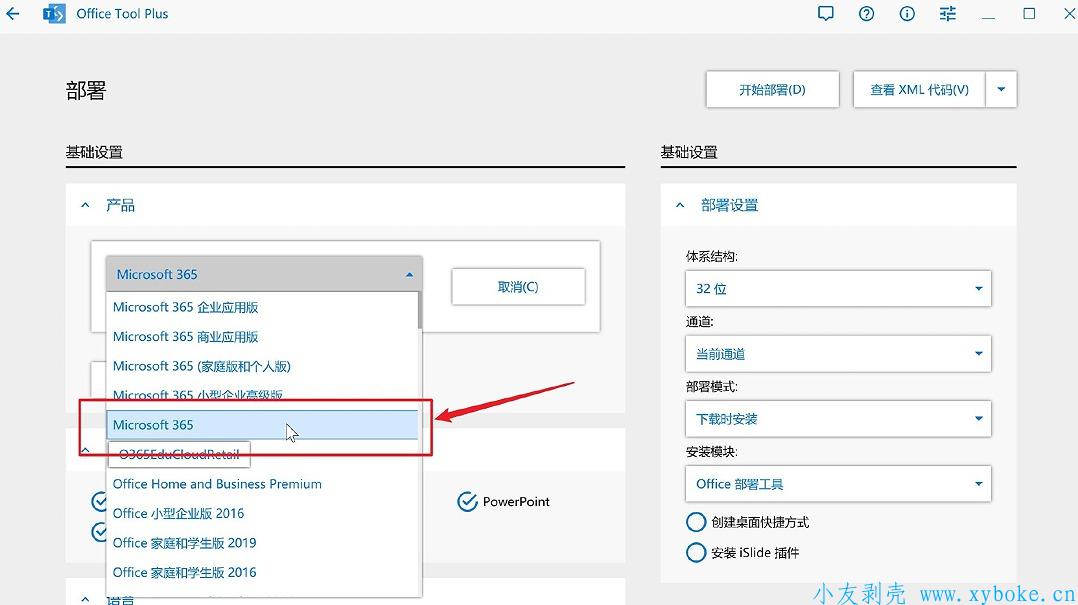This screenshot has width=1078, height=605.
Task: Click the back arrow icon
Action: pyautogui.click(x=13, y=14)
